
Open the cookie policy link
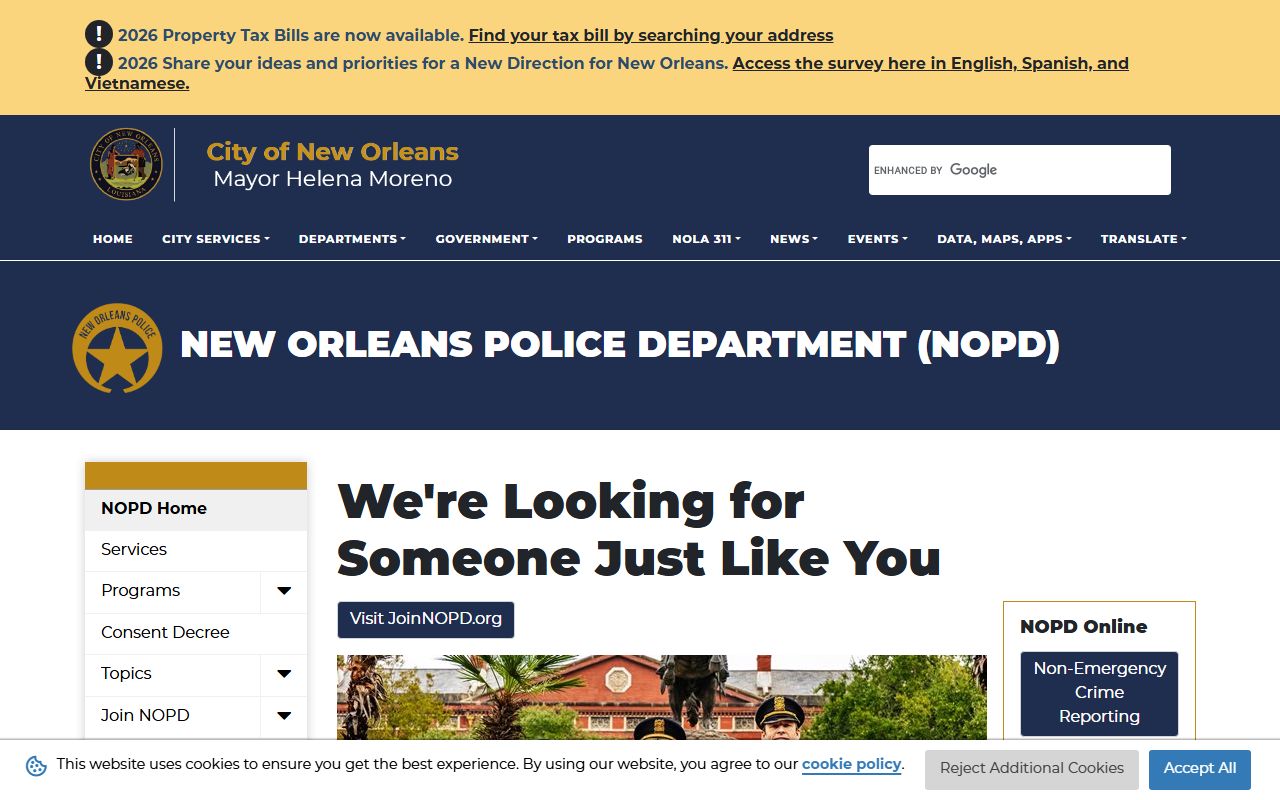[x=852, y=764]
